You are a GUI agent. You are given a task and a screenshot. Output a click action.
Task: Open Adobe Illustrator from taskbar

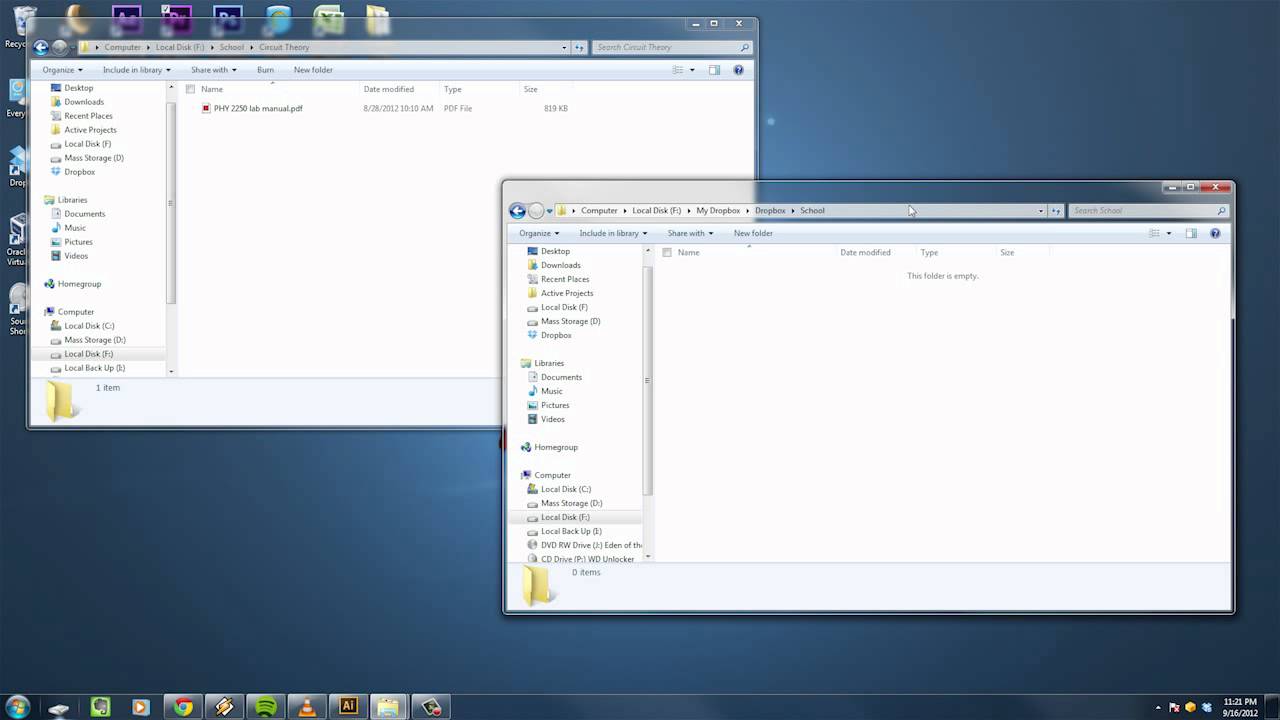coord(348,706)
